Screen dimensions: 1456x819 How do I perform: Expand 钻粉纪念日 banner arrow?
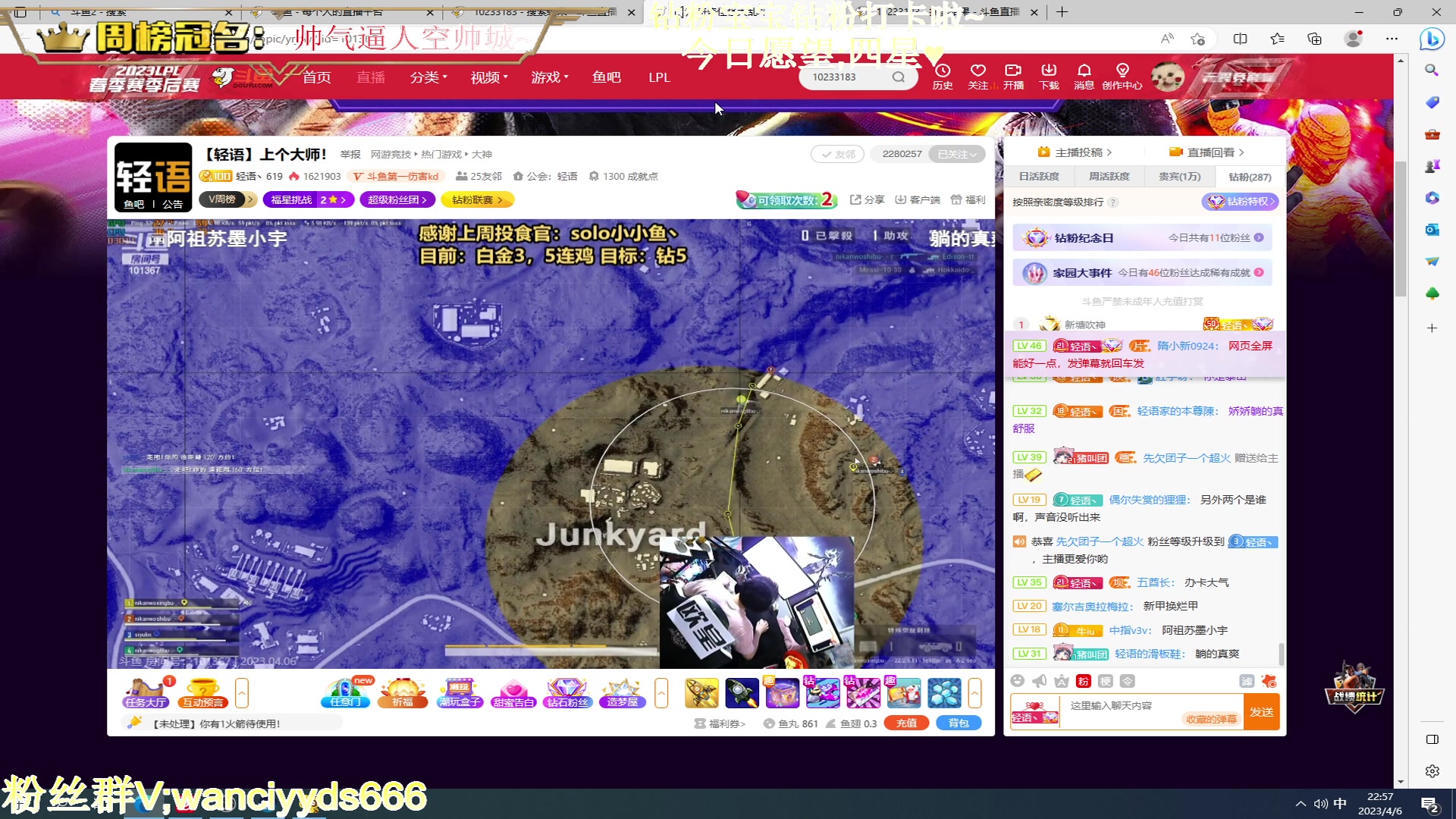1259,237
